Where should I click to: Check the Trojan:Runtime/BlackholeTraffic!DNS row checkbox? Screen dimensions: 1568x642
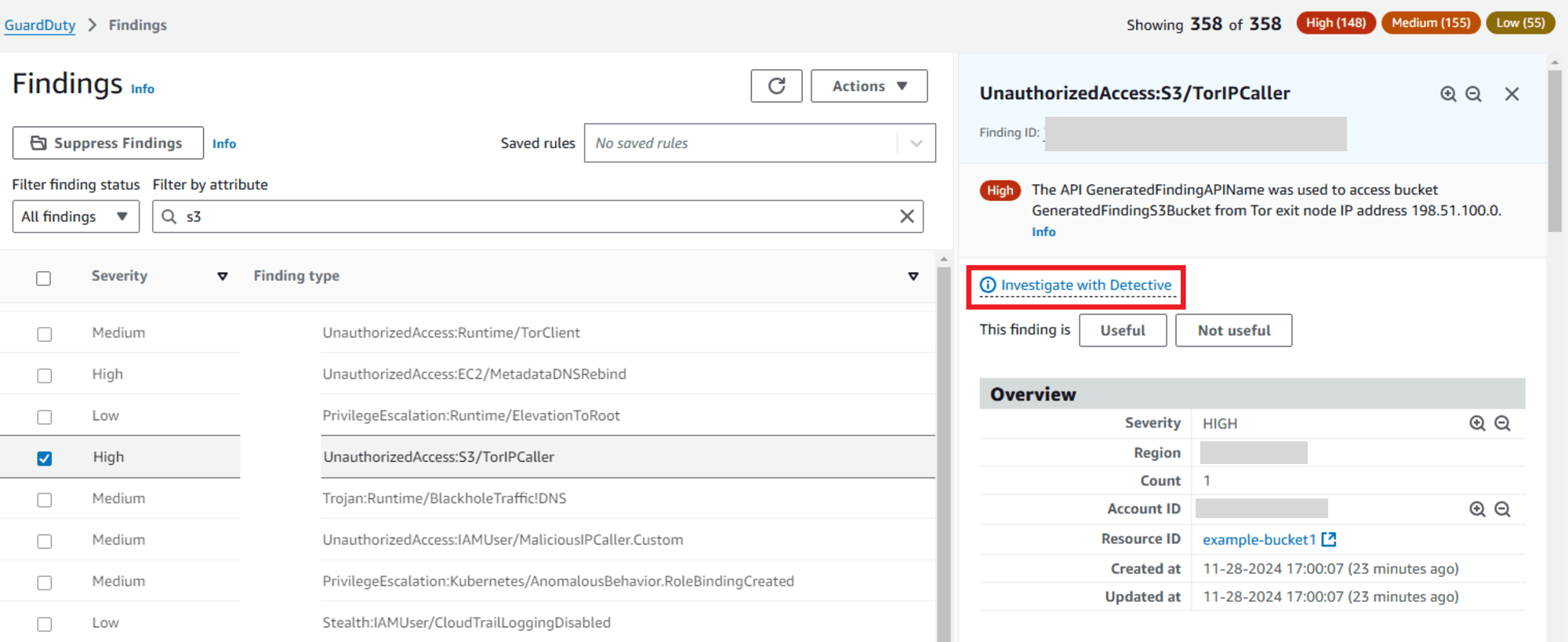pos(45,500)
